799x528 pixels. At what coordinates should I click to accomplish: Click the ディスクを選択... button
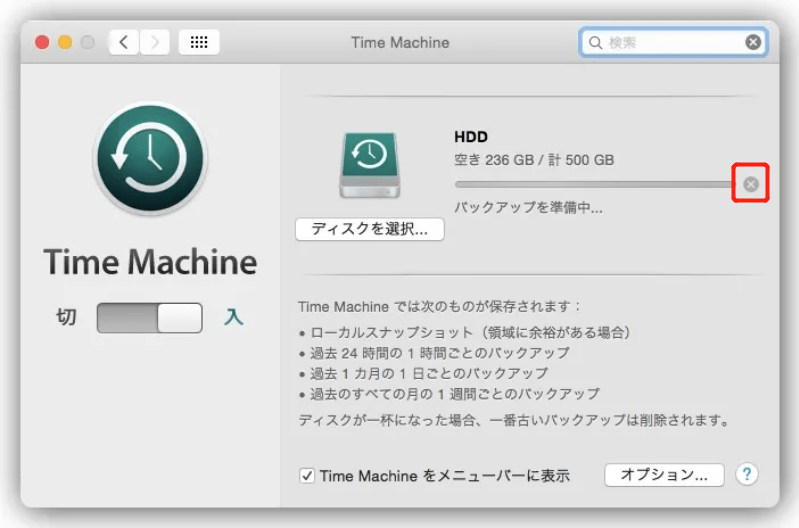click(x=370, y=229)
